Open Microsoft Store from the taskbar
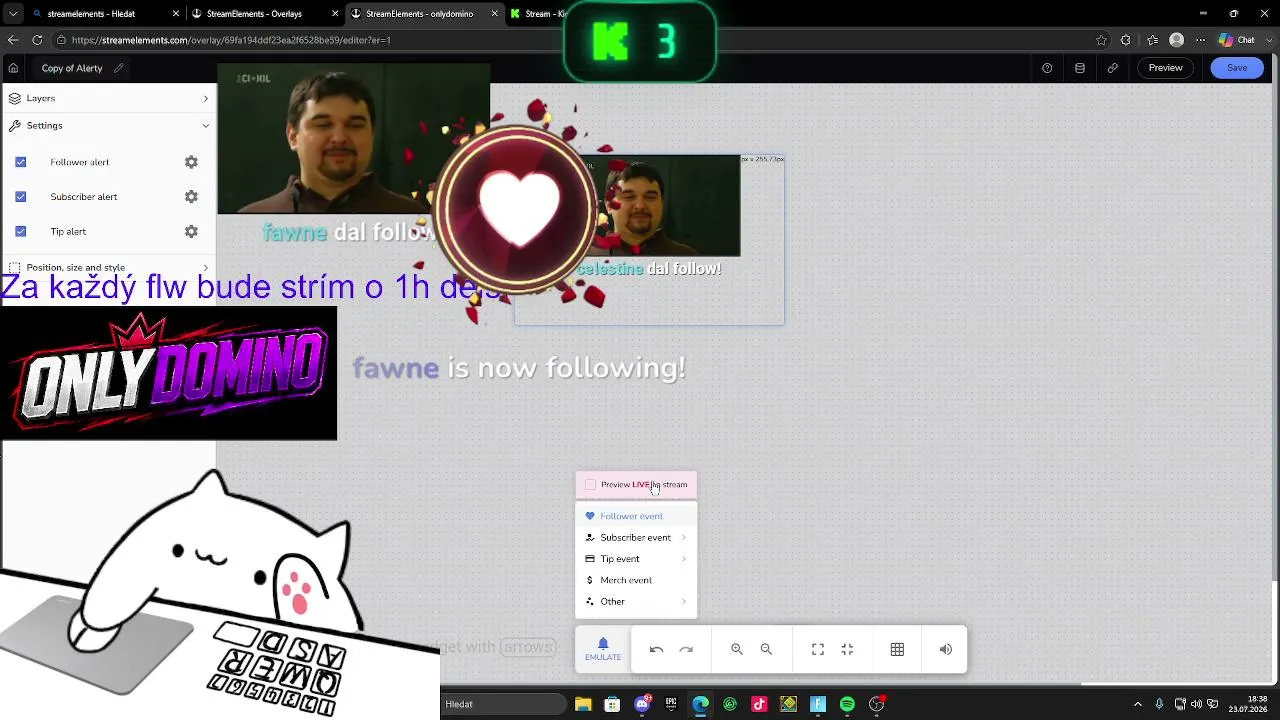Image resolution: width=1280 pixels, height=720 pixels. coord(612,704)
